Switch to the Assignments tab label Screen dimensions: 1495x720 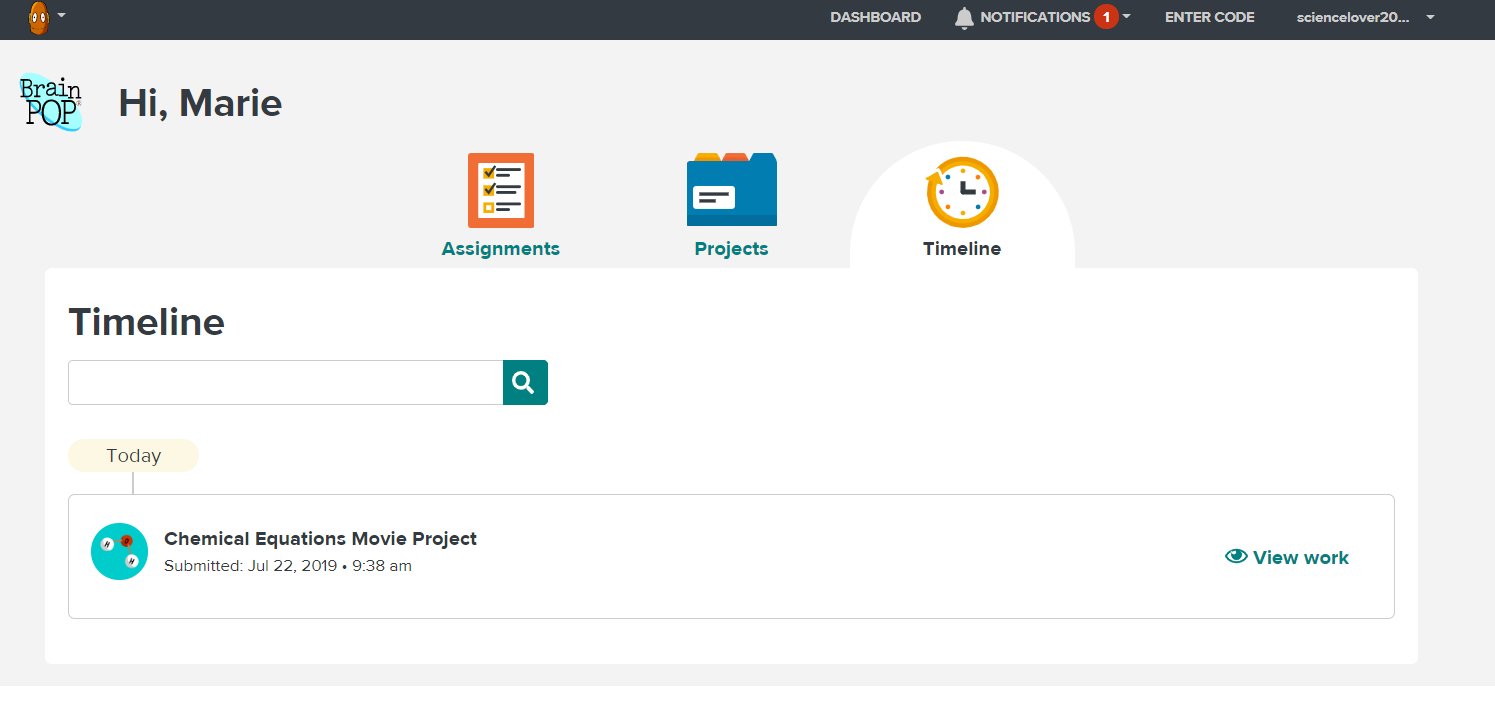point(501,249)
